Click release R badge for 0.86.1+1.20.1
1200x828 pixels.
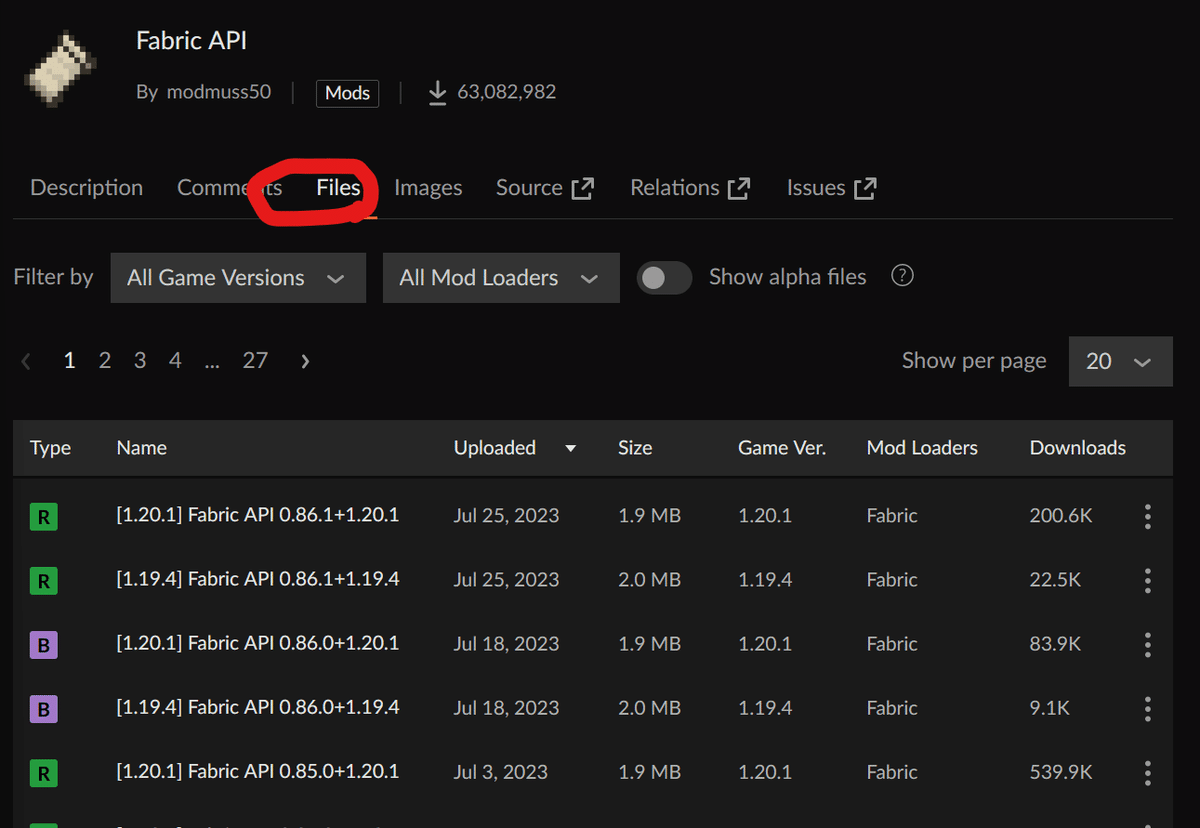click(44, 517)
